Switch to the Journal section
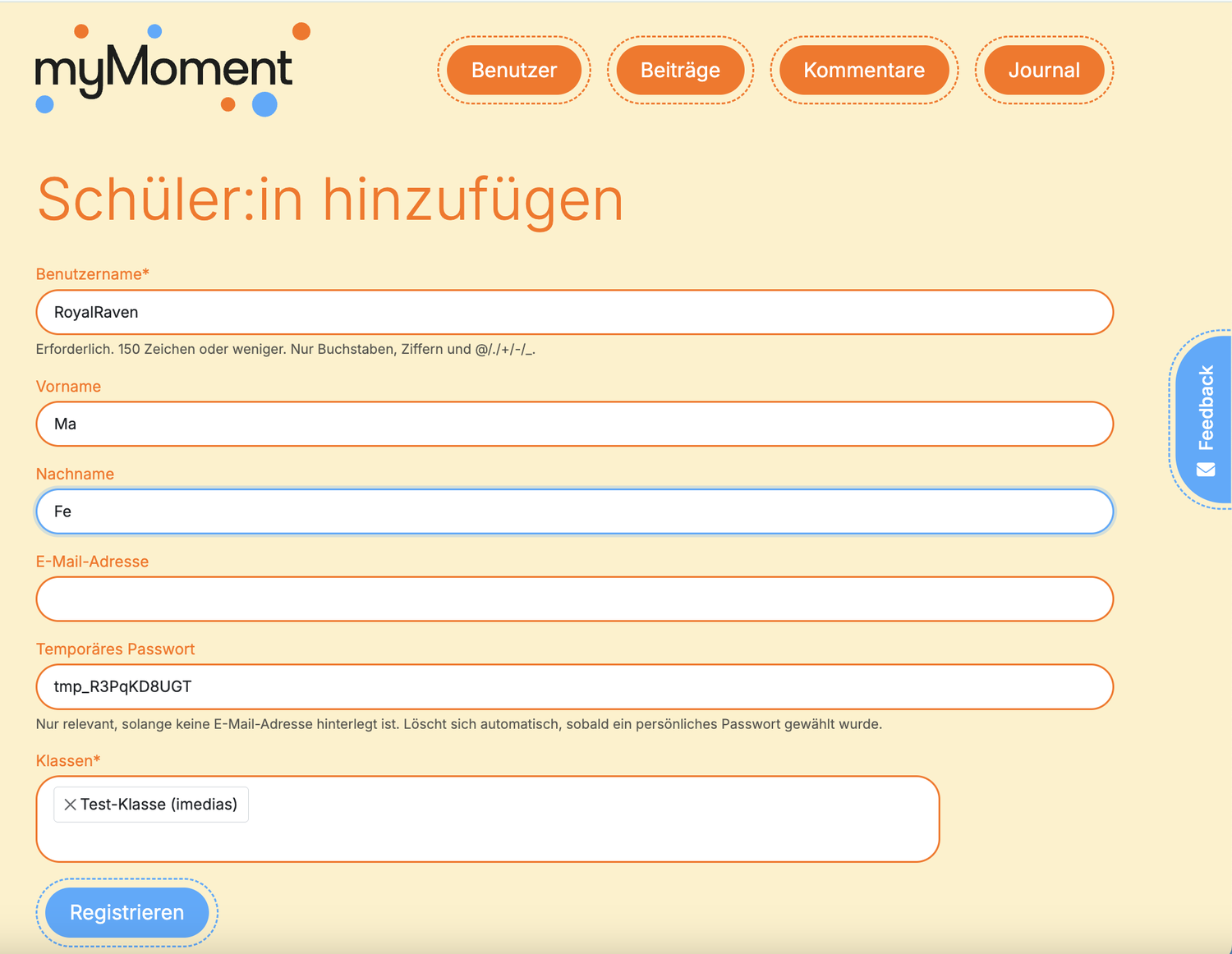The image size is (1232, 954). tap(1043, 71)
